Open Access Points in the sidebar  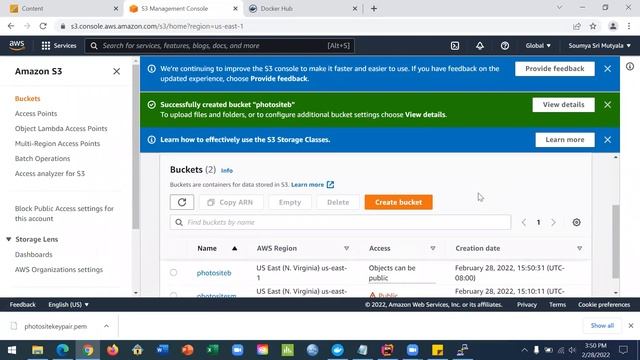(x=36, y=113)
